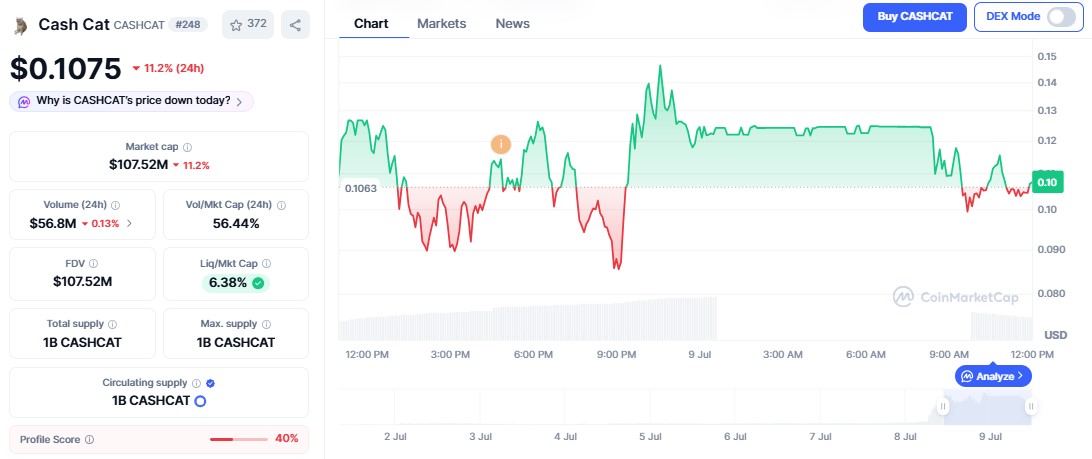
Task: Switch to the Markets tab
Action: pyautogui.click(x=442, y=24)
